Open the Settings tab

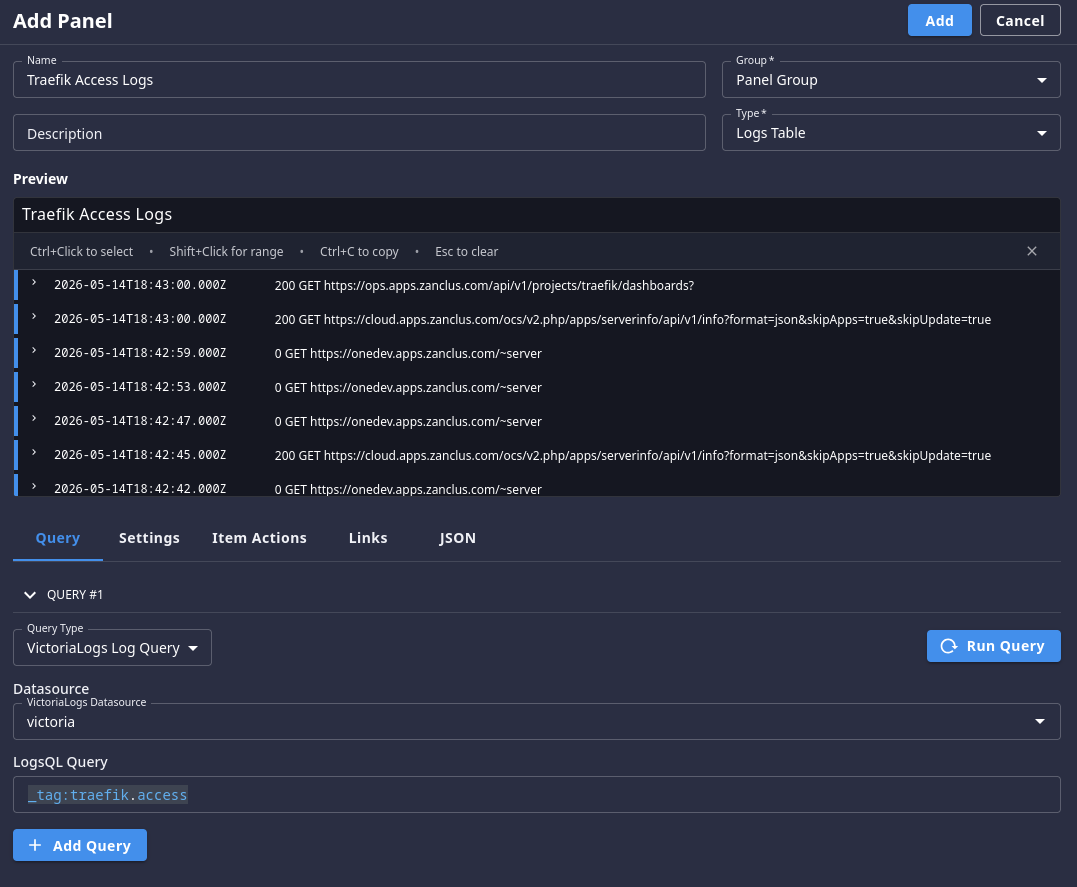pos(149,538)
